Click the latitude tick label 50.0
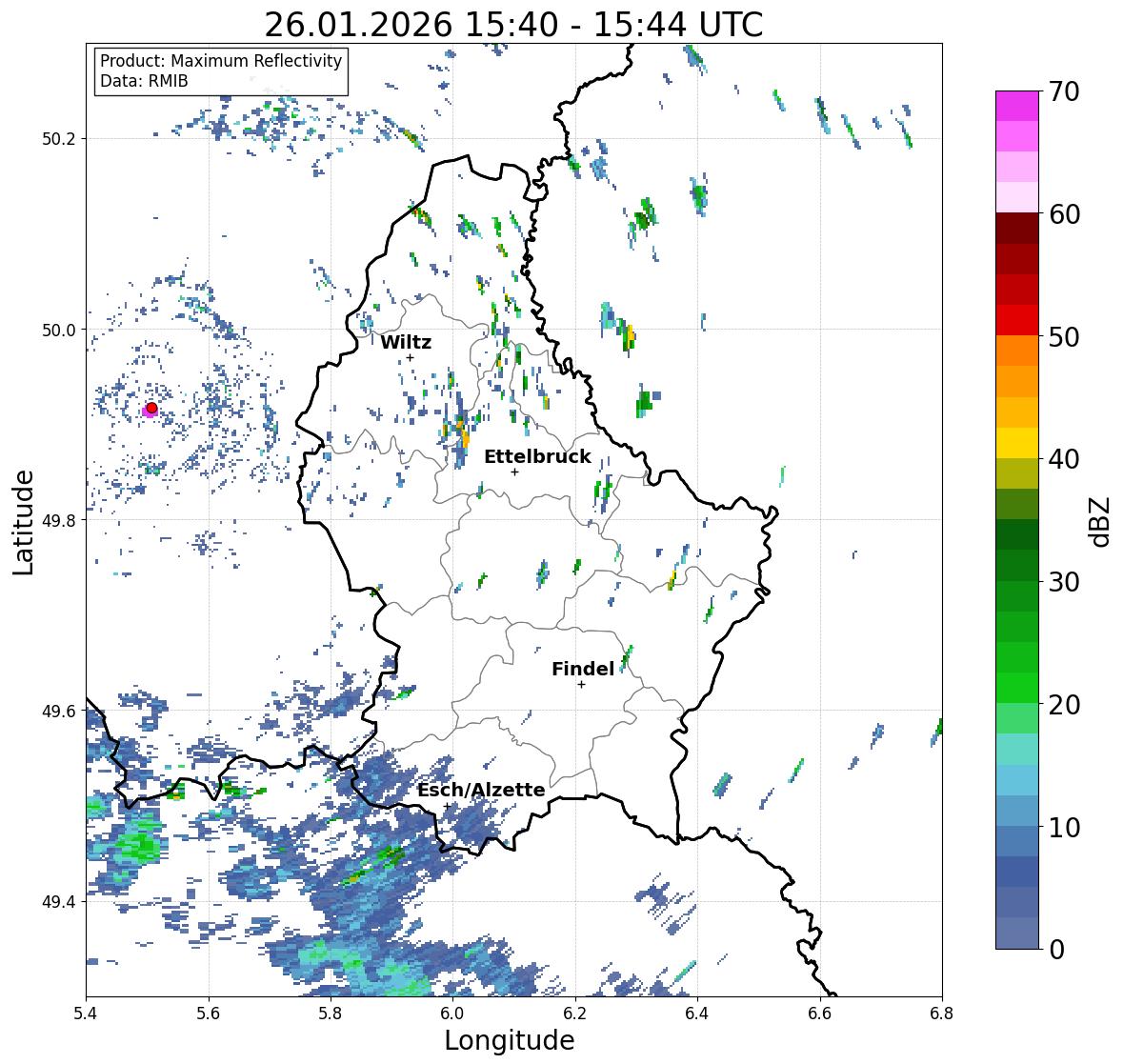 click(58, 331)
